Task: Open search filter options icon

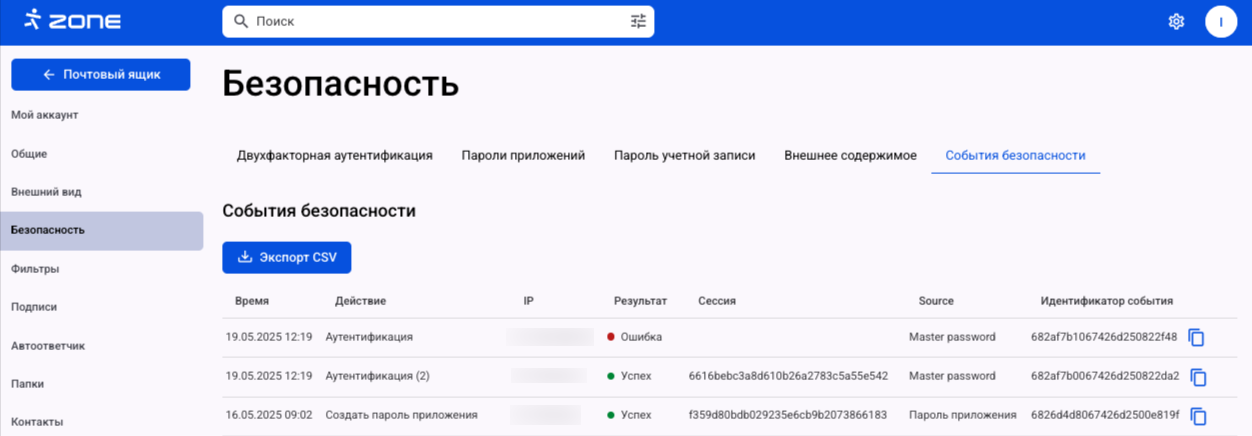Action: (638, 21)
